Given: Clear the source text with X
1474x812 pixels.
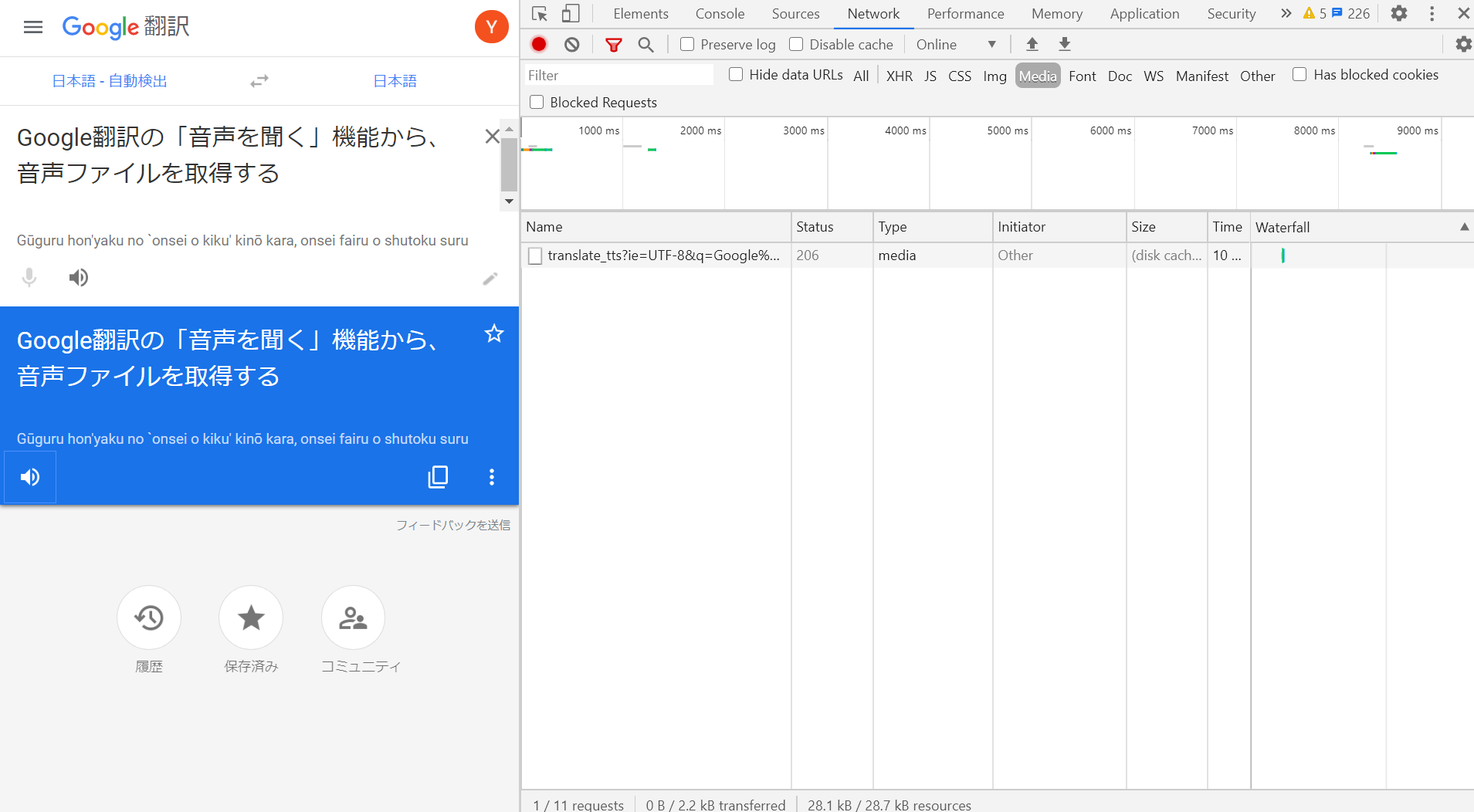Looking at the screenshot, I should point(492,137).
